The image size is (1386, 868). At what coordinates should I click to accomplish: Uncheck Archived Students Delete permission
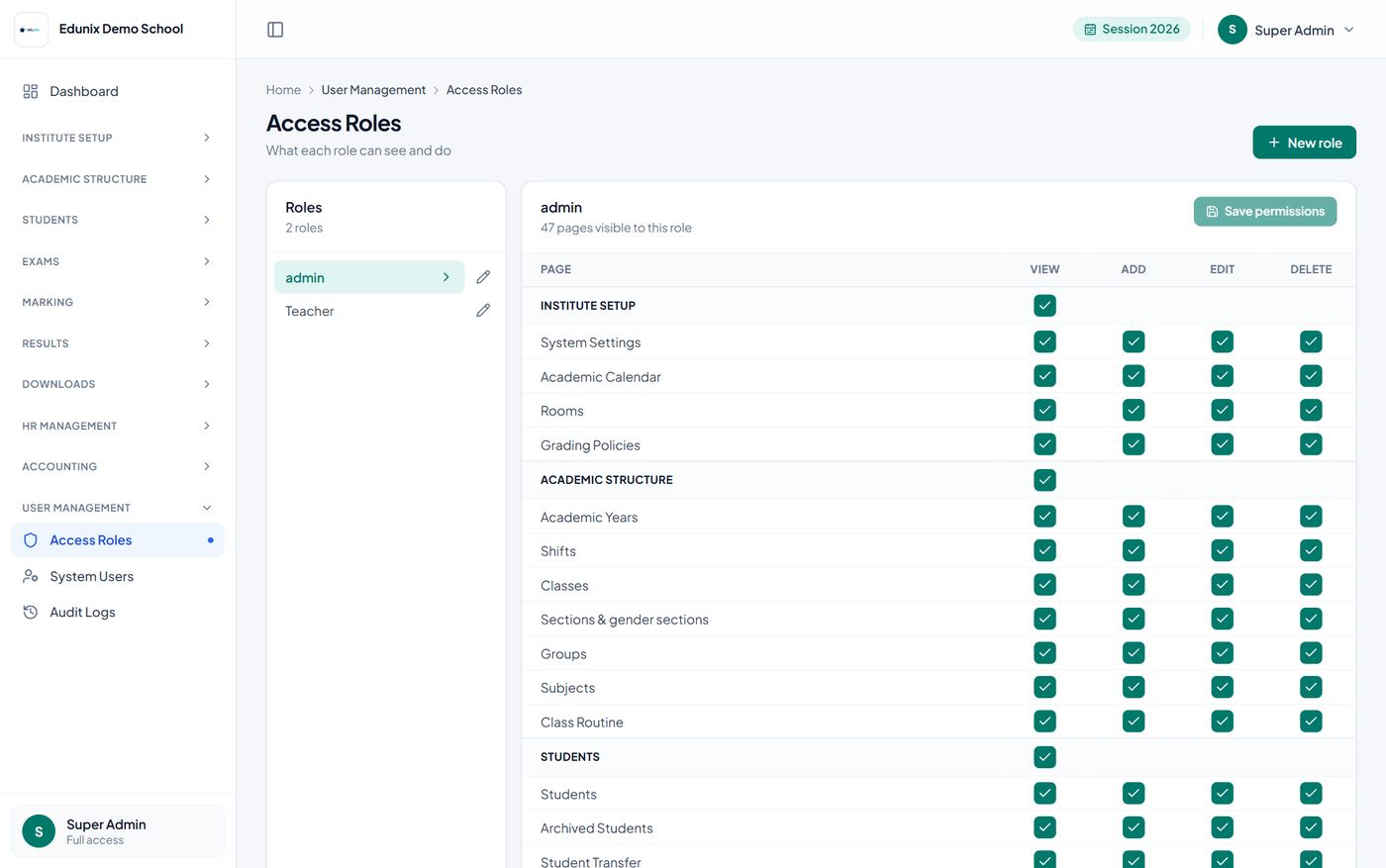click(x=1311, y=827)
